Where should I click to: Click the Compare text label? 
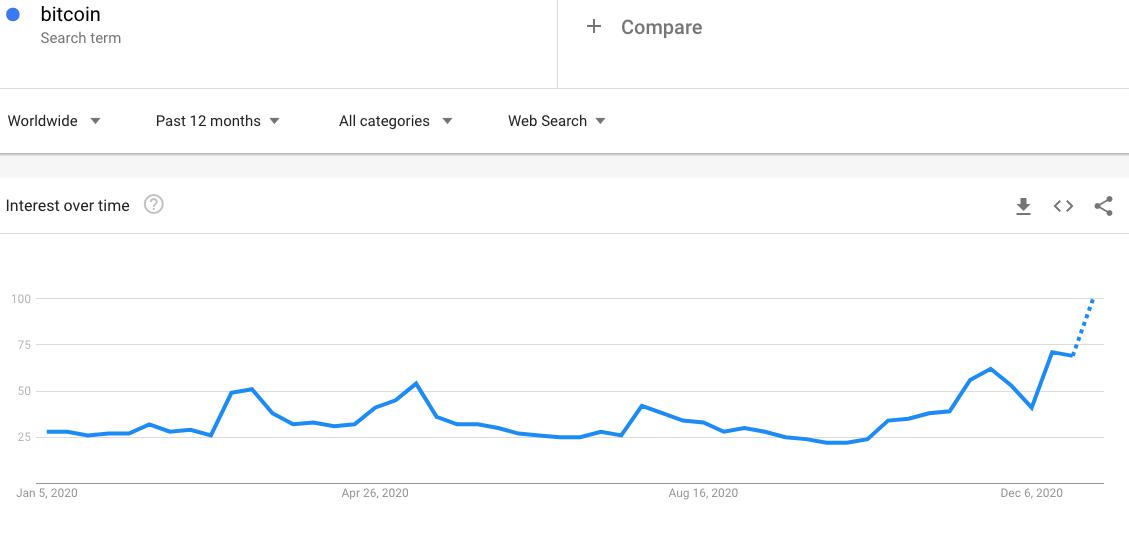coord(661,27)
